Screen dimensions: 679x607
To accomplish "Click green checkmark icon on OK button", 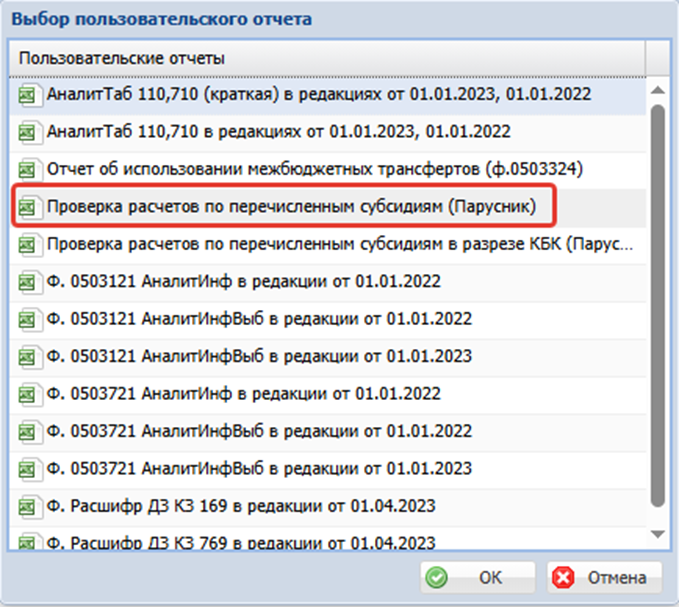I will tap(436, 578).
